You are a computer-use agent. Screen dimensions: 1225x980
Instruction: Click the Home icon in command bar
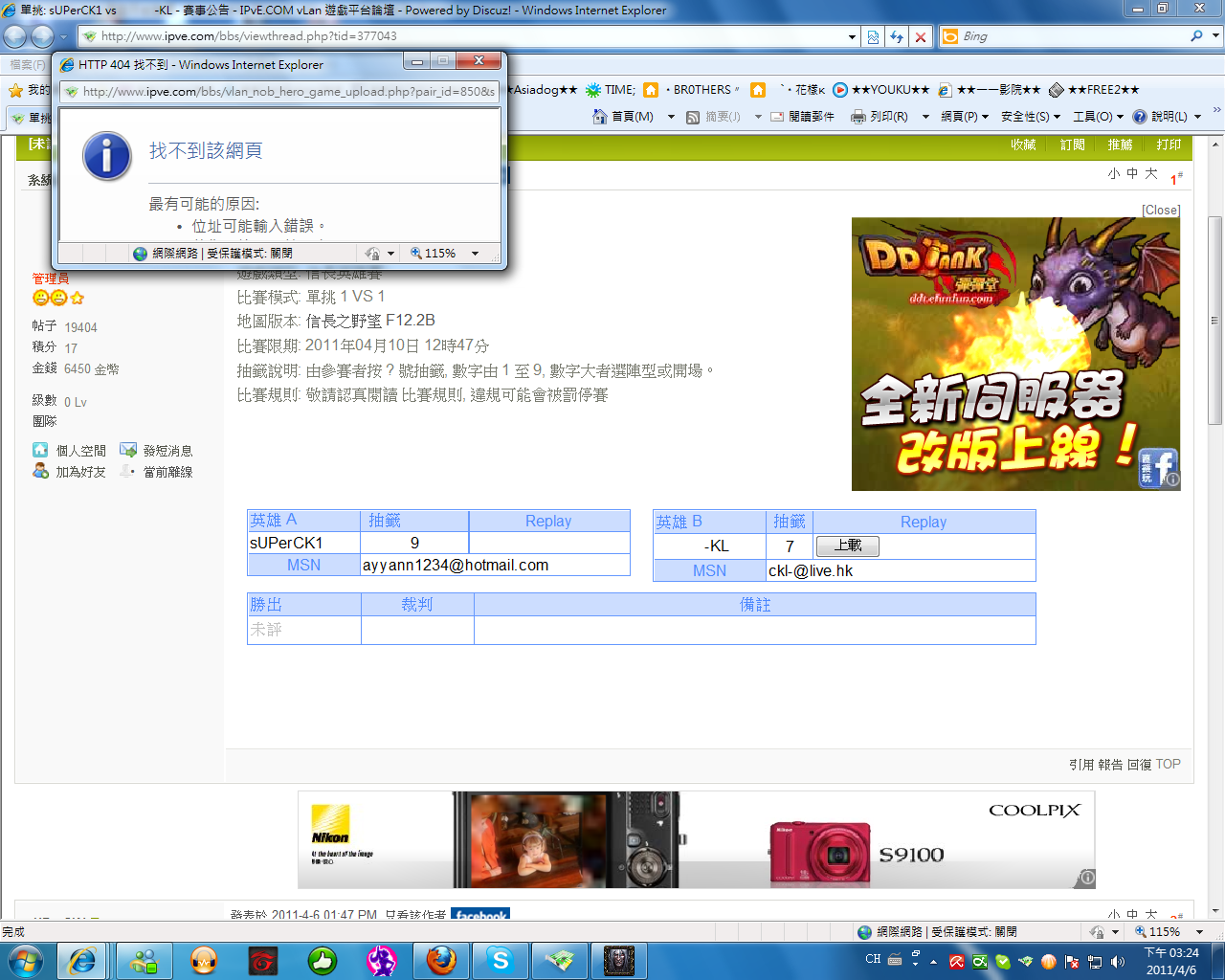pyautogui.click(x=600, y=117)
